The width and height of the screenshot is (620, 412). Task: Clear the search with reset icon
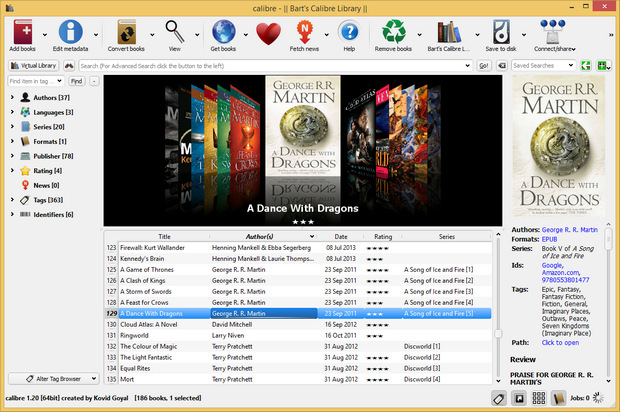tap(502, 66)
